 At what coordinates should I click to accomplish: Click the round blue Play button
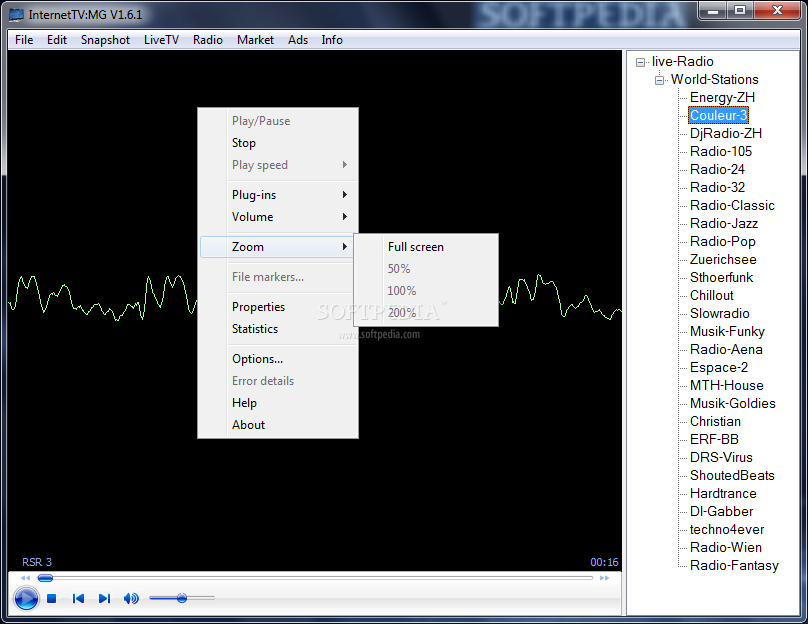[x=26, y=599]
